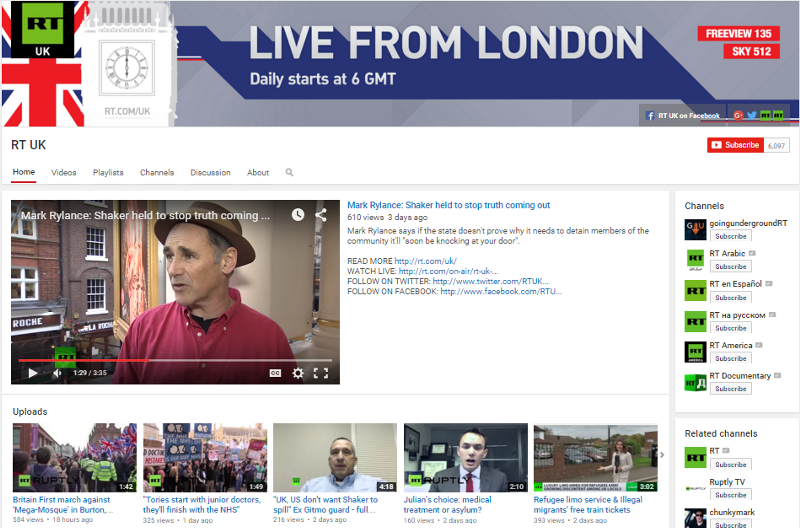The image size is (800, 528).
Task: Click the goingundergroundRT channel avatar
Action: click(x=695, y=230)
